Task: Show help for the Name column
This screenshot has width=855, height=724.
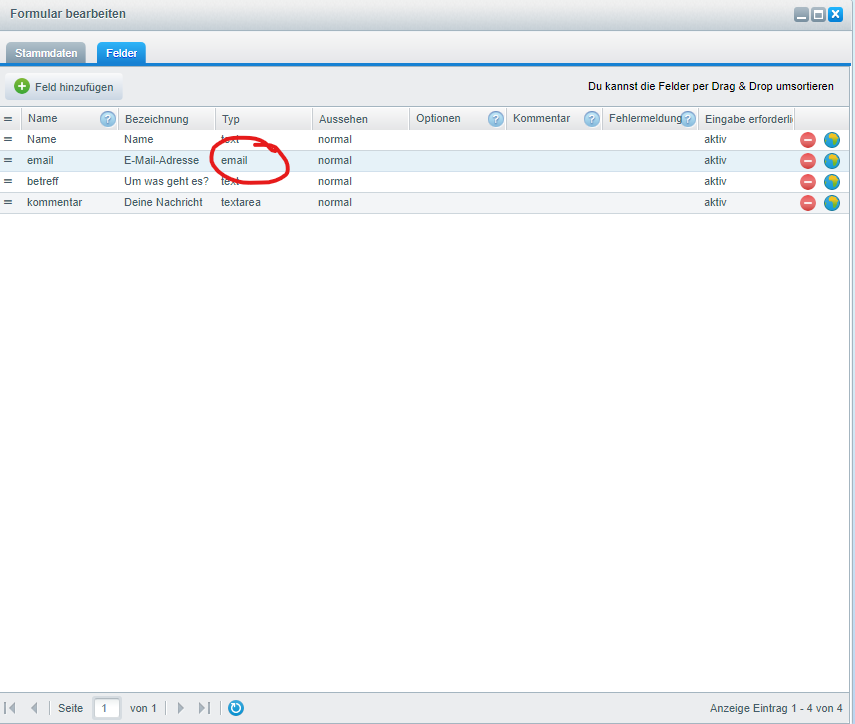Action: (108, 119)
